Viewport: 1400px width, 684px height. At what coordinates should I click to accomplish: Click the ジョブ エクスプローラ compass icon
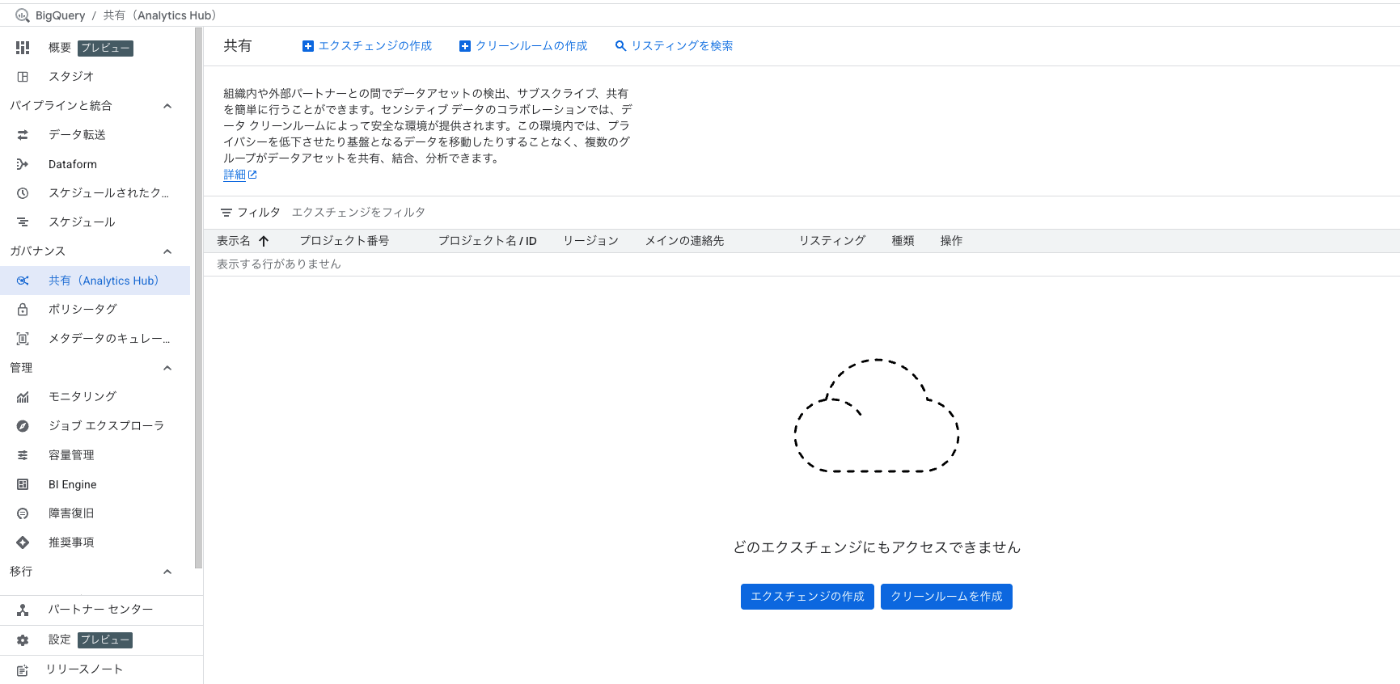point(23,426)
